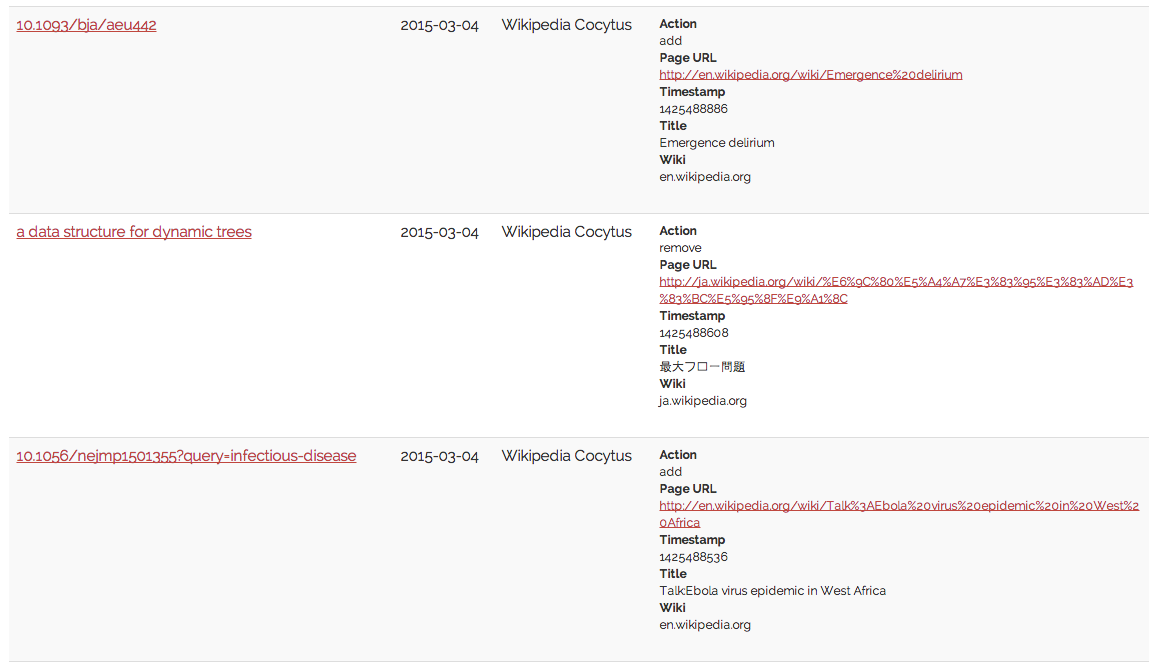The image size is (1159, 667).
Task: Select the timestamp value 1425488536
Action: (x=693, y=557)
